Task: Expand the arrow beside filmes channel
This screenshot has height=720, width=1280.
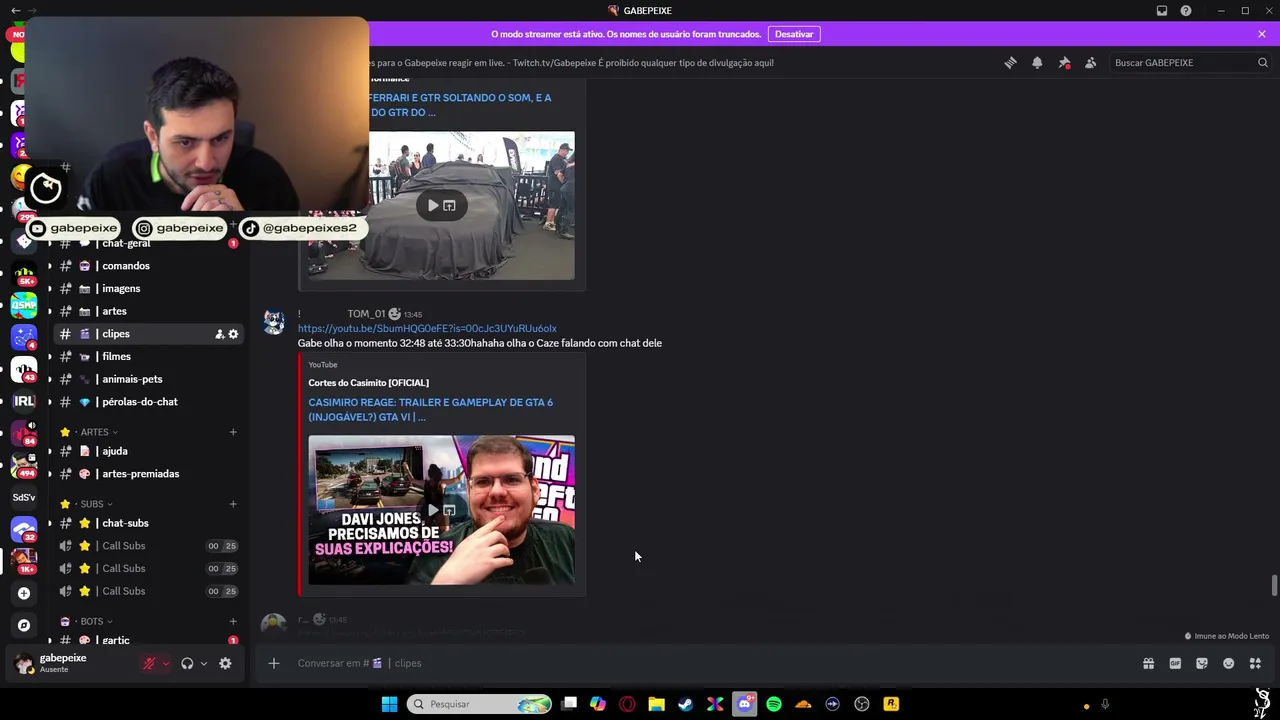Action: (50, 357)
